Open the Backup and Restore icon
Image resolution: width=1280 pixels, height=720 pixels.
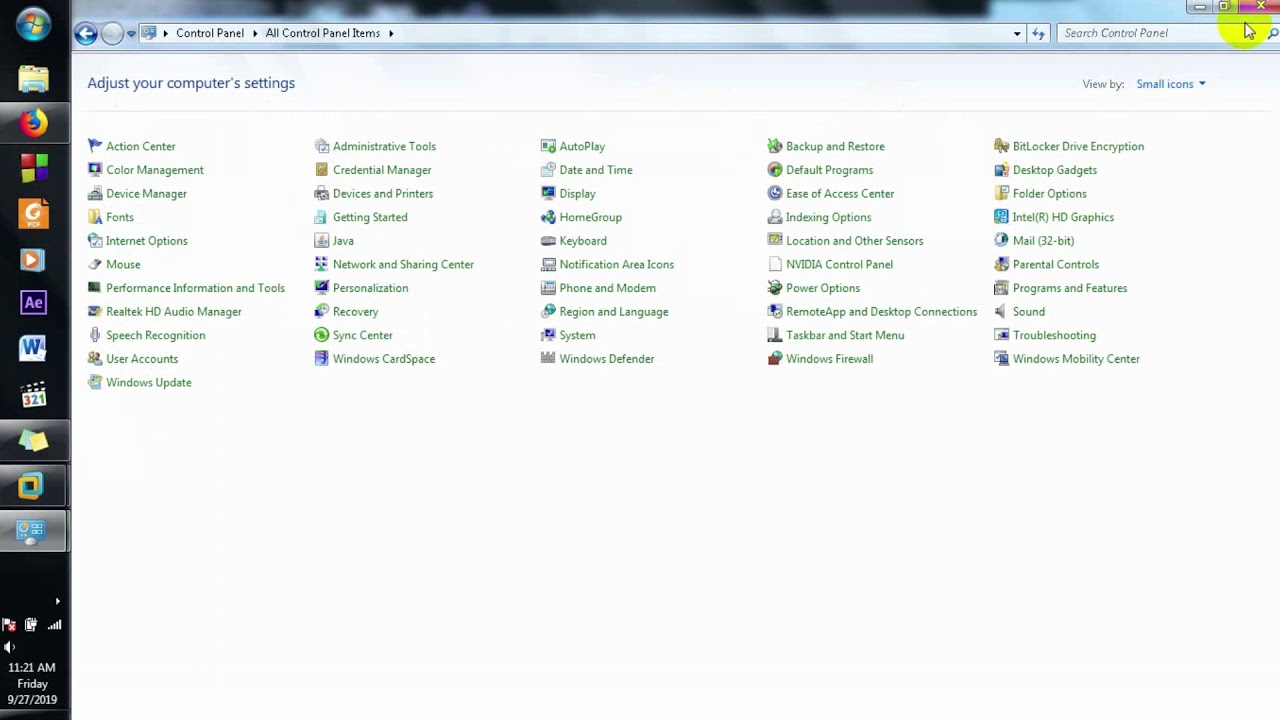tap(775, 146)
